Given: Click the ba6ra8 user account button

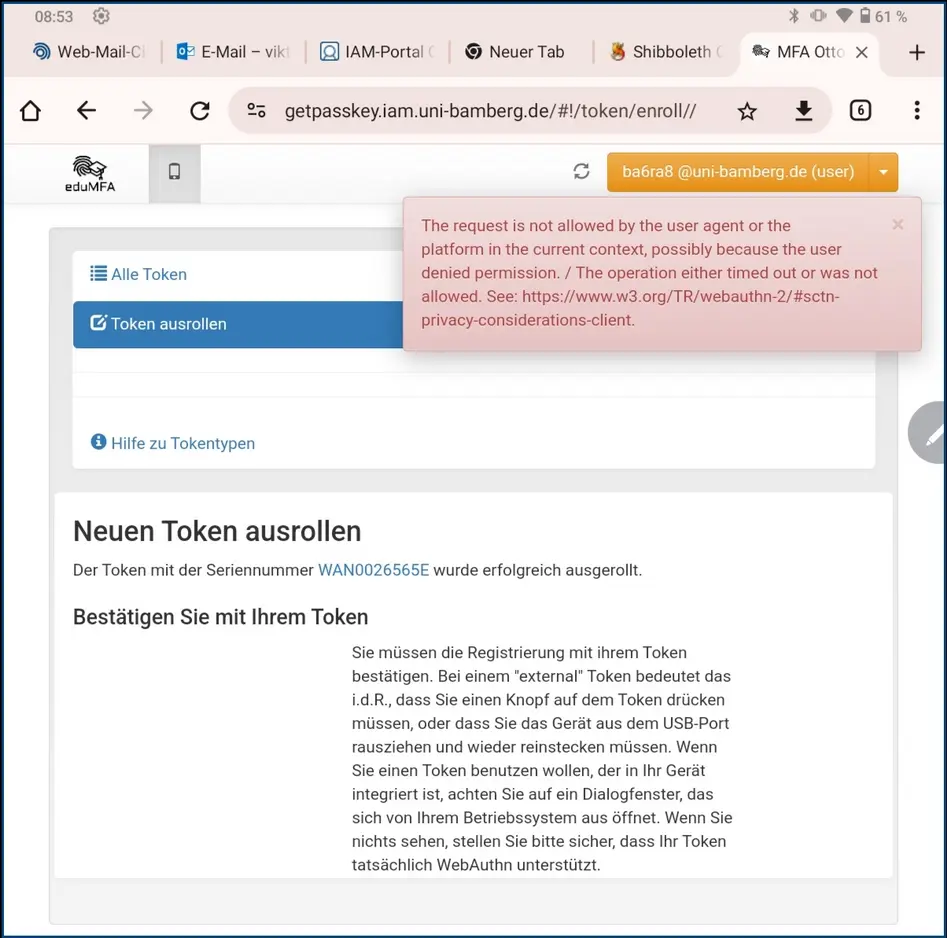Looking at the screenshot, I should 738,172.
